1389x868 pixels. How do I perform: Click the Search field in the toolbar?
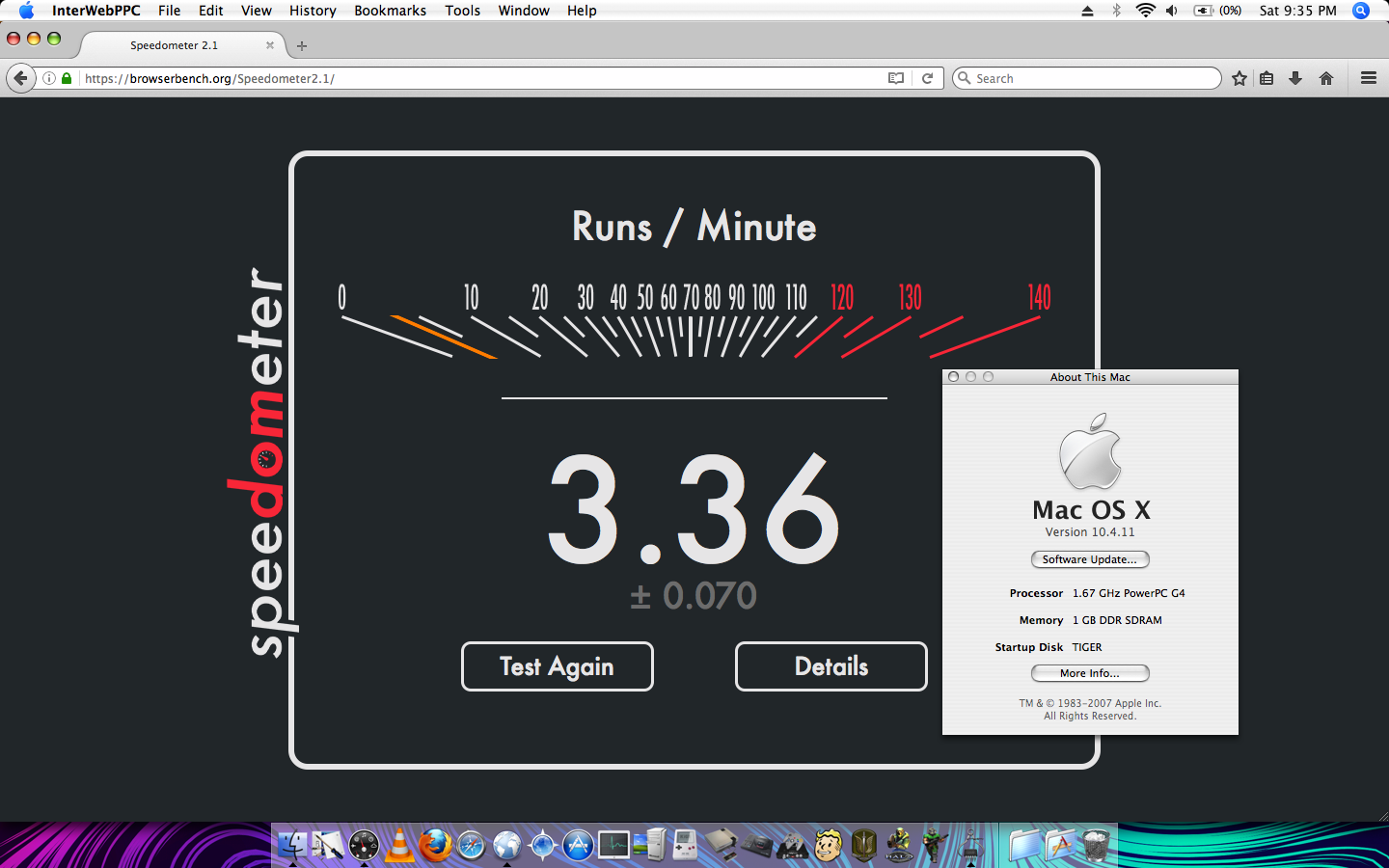[x=1087, y=78]
